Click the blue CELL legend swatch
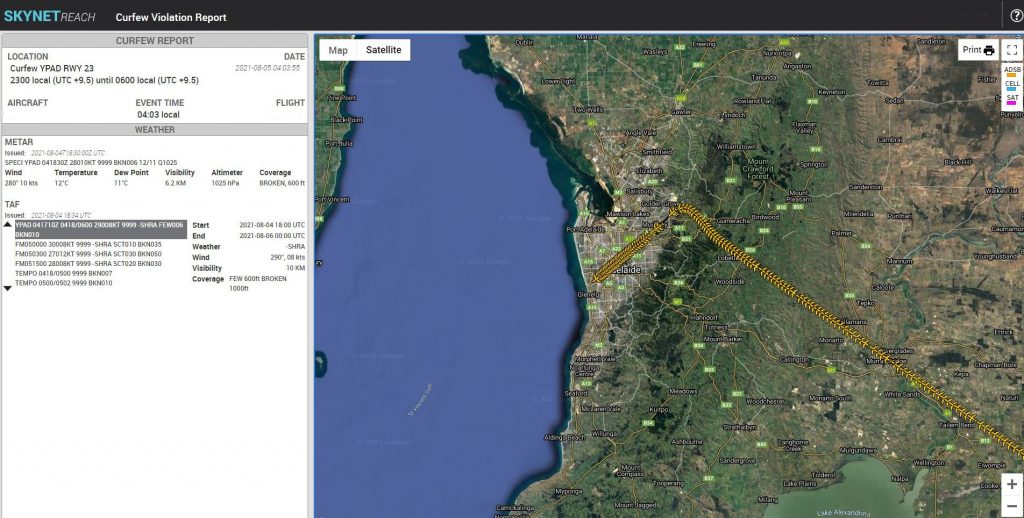The image size is (1024, 518). tap(1012, 89)
